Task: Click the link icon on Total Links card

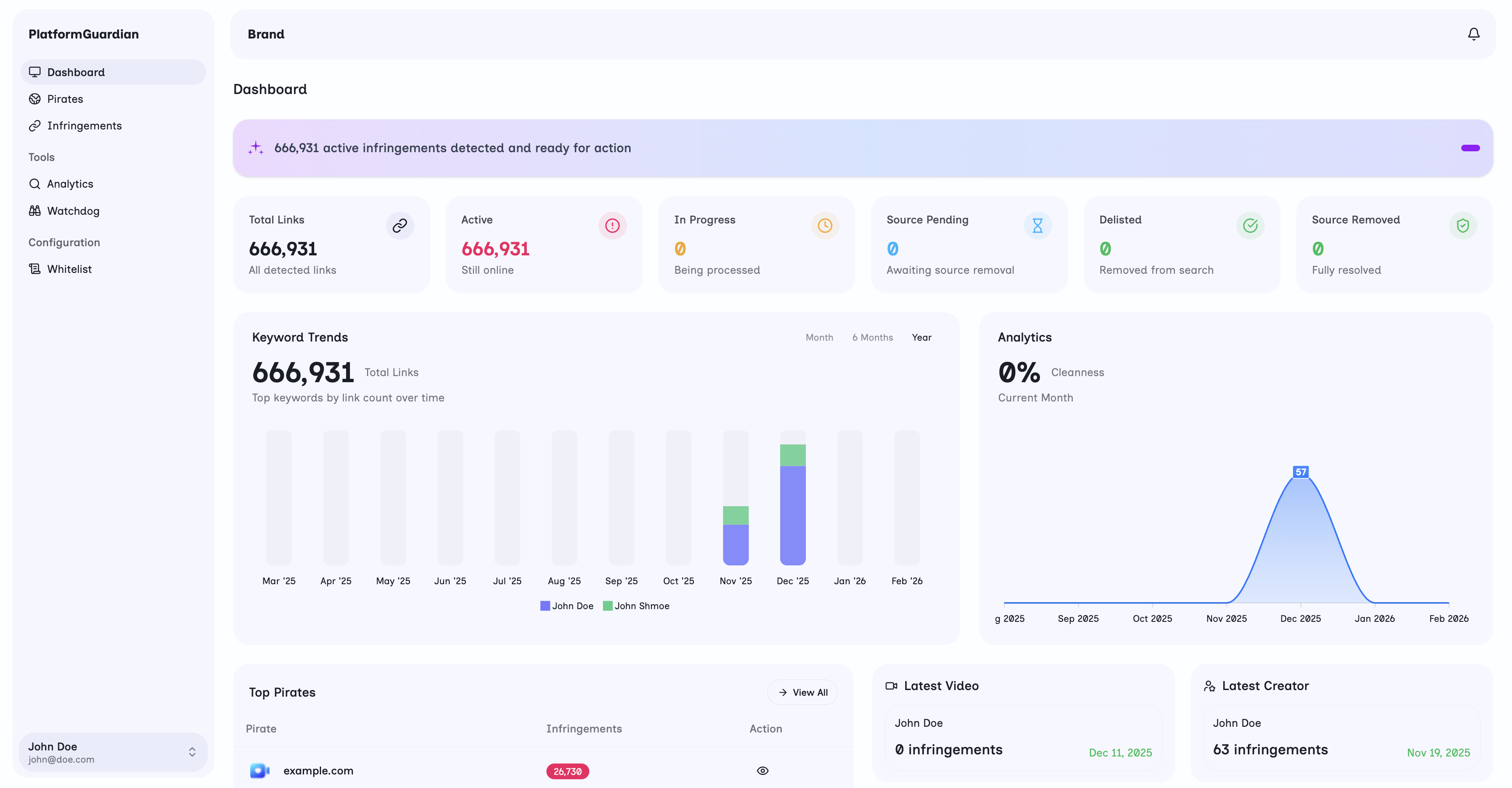Action: [x=400, y=225]
